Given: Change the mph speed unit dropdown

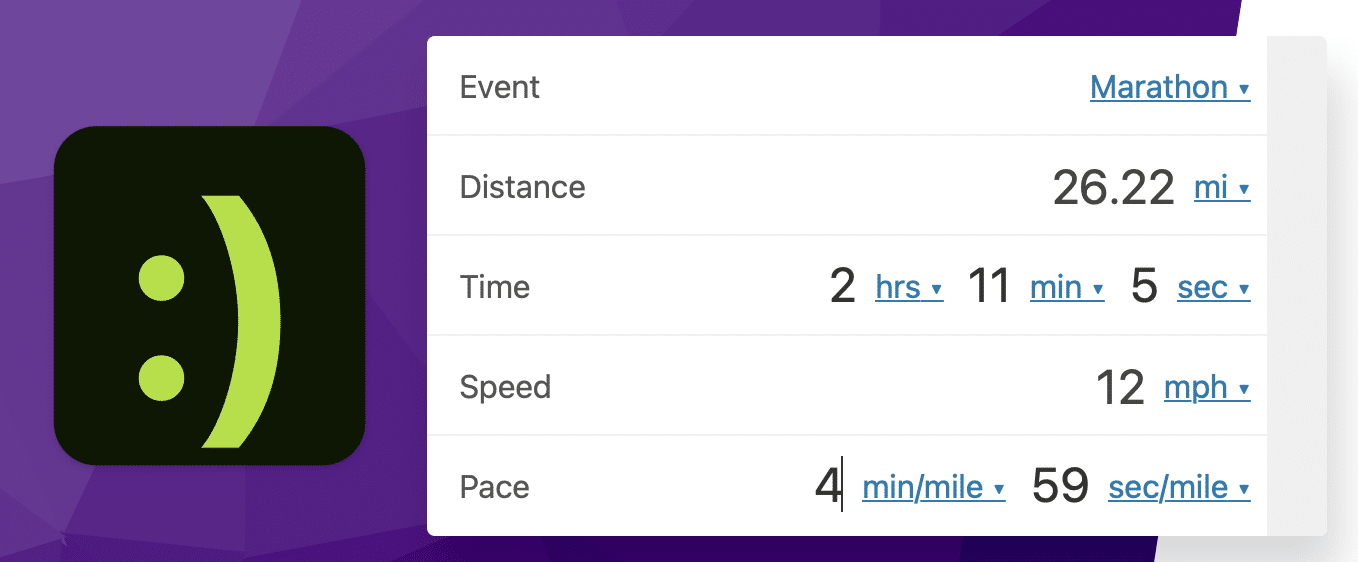Looking at the screenshot, I should [1206, 388].
